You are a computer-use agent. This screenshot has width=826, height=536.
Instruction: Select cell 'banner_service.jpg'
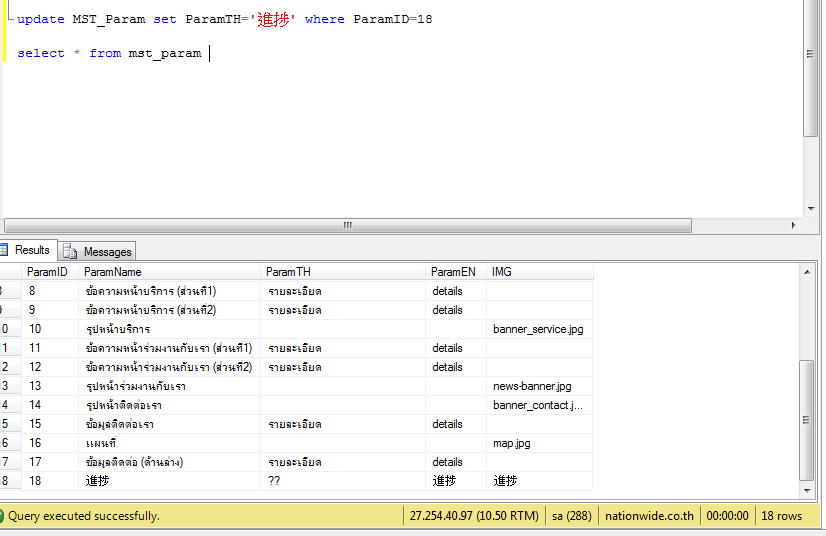539,329
